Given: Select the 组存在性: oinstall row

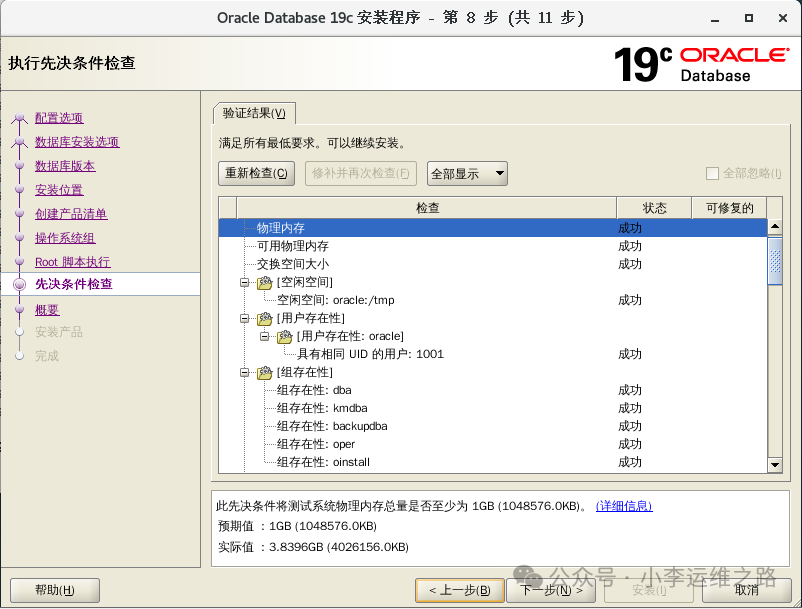Looking at the screenshot, I should (493, 462).
